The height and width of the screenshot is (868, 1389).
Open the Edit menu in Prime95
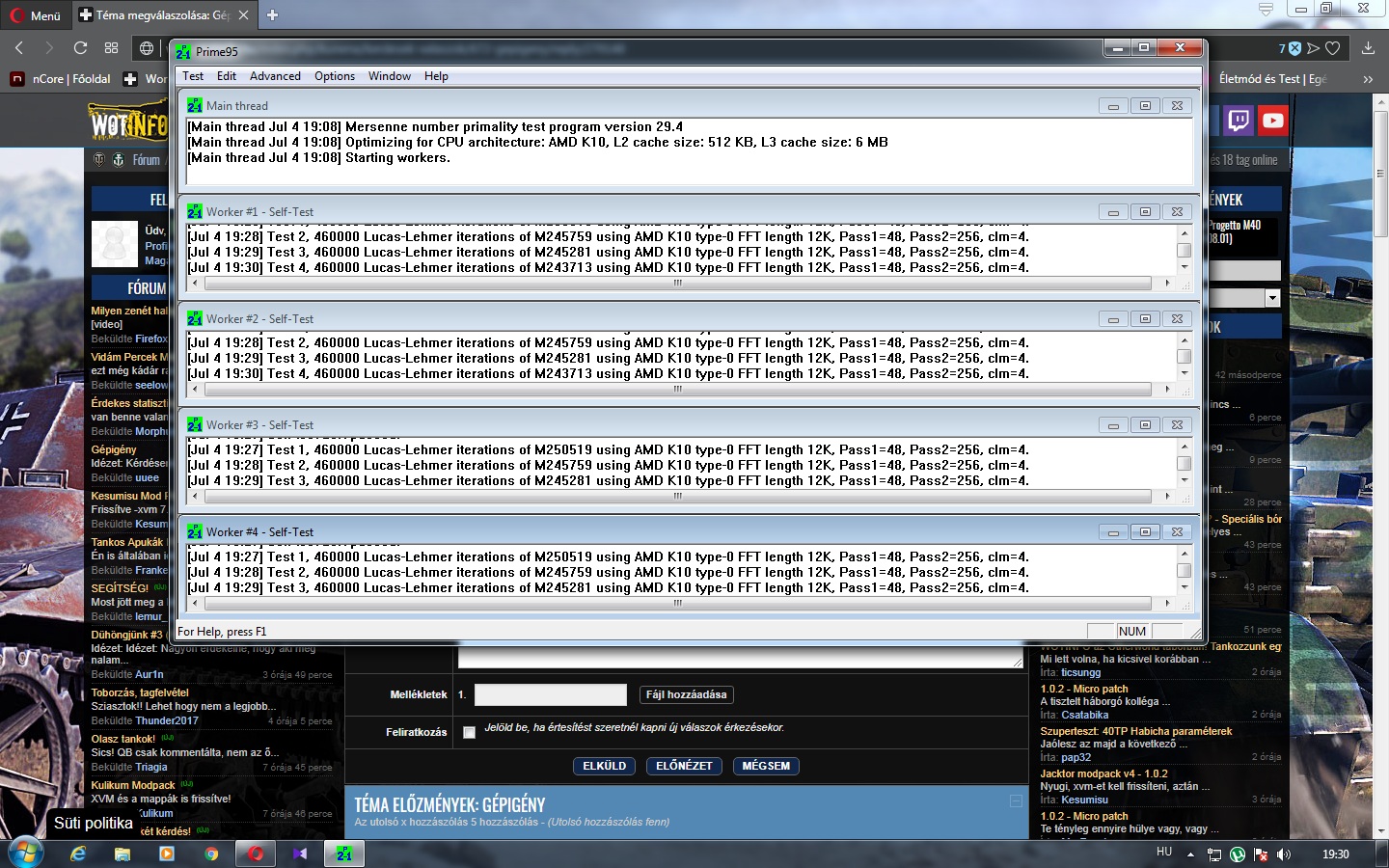coord(227,76)
